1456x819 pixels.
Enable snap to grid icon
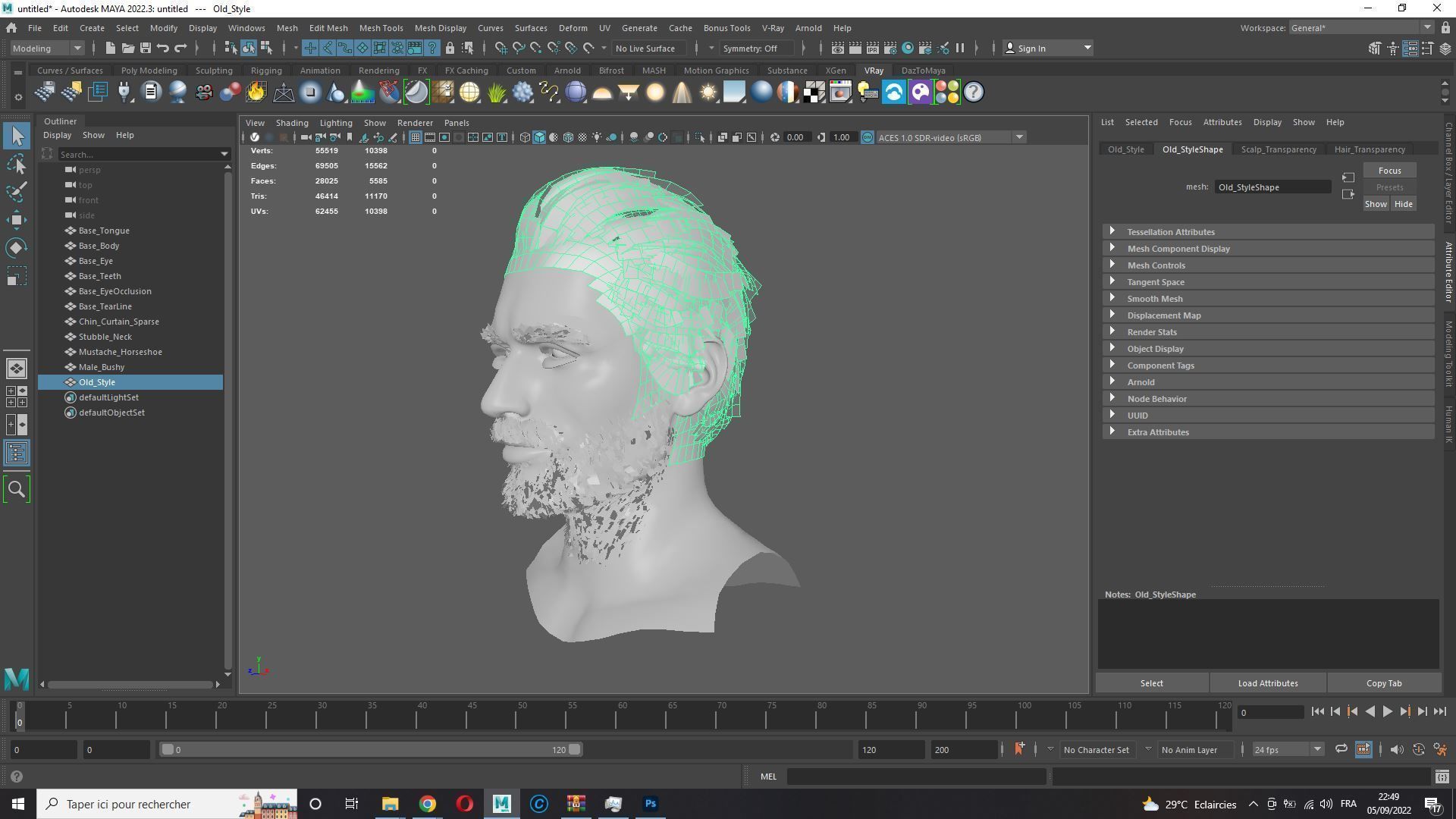point(501,48)
